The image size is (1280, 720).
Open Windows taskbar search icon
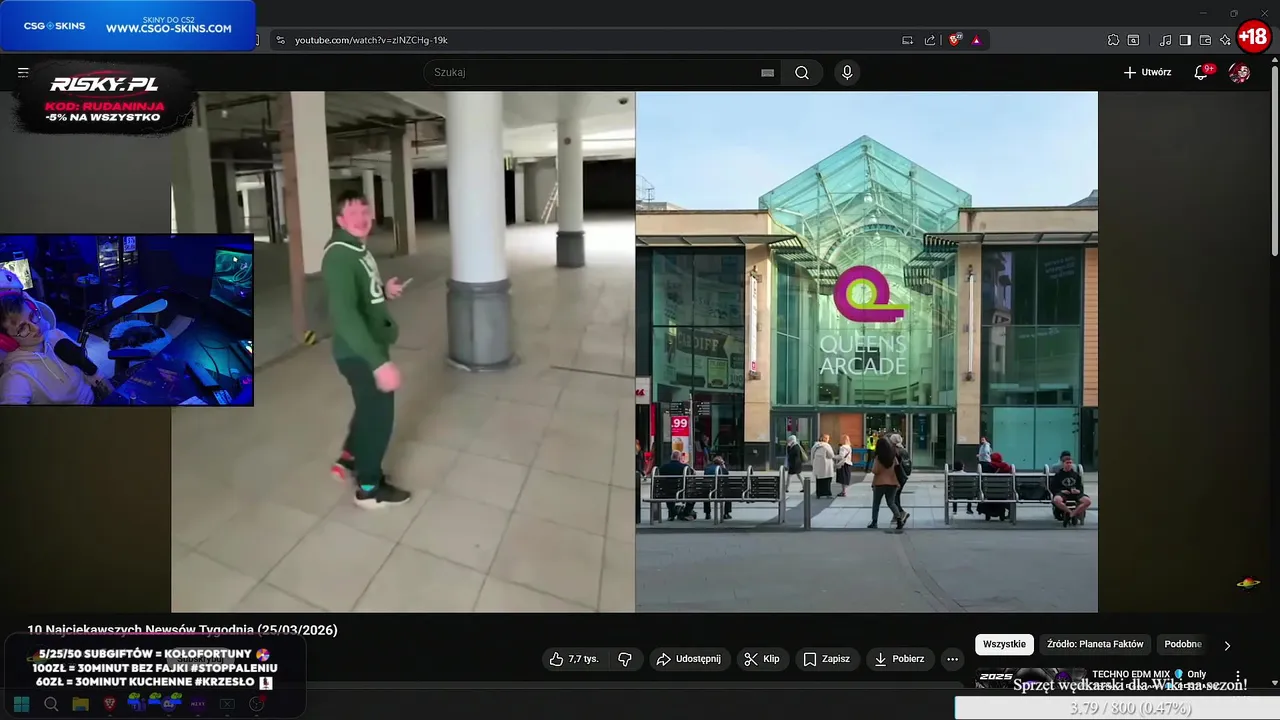(x=51, y=704)
